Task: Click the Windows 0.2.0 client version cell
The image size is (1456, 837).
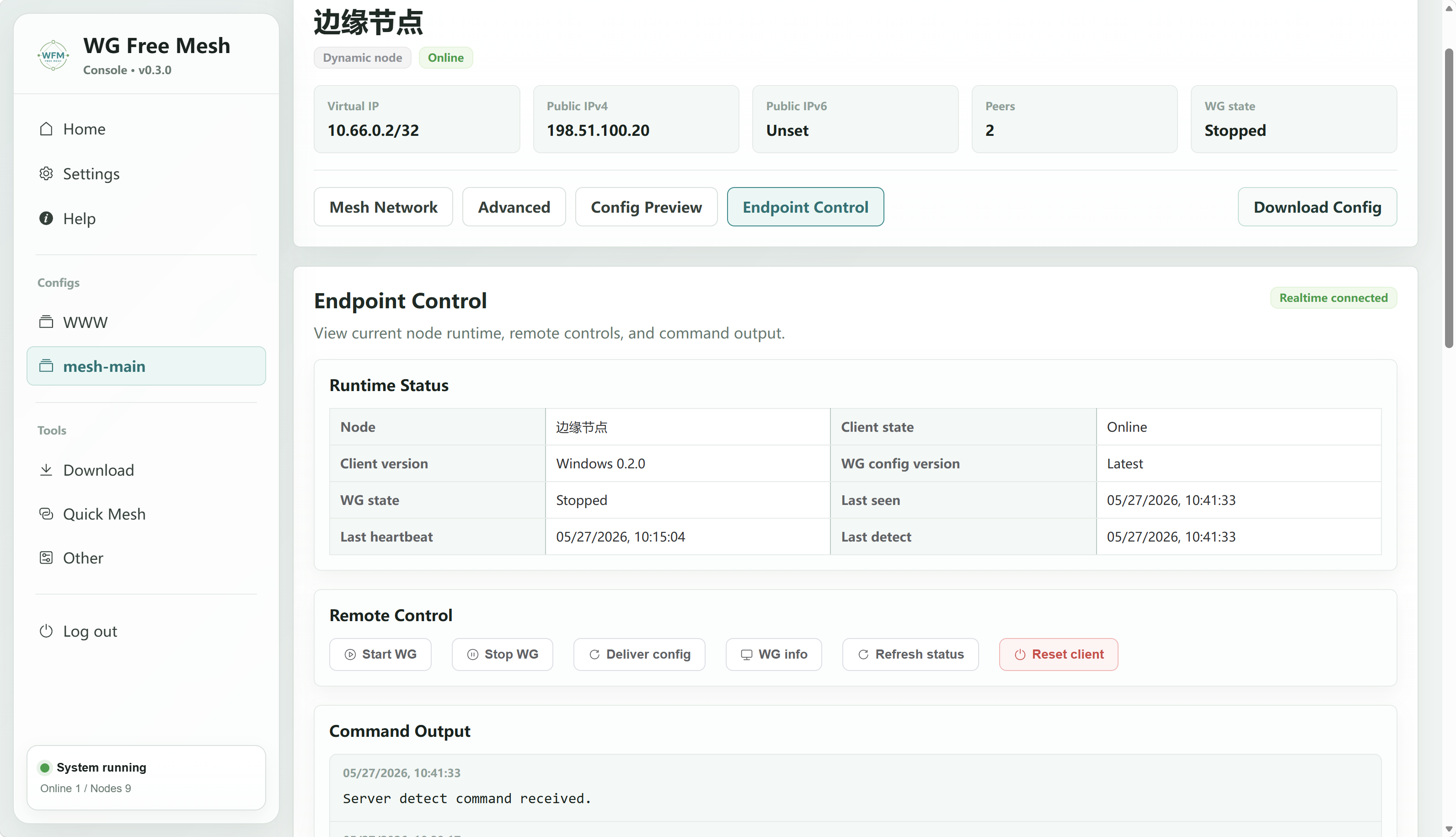Action: 687,463
